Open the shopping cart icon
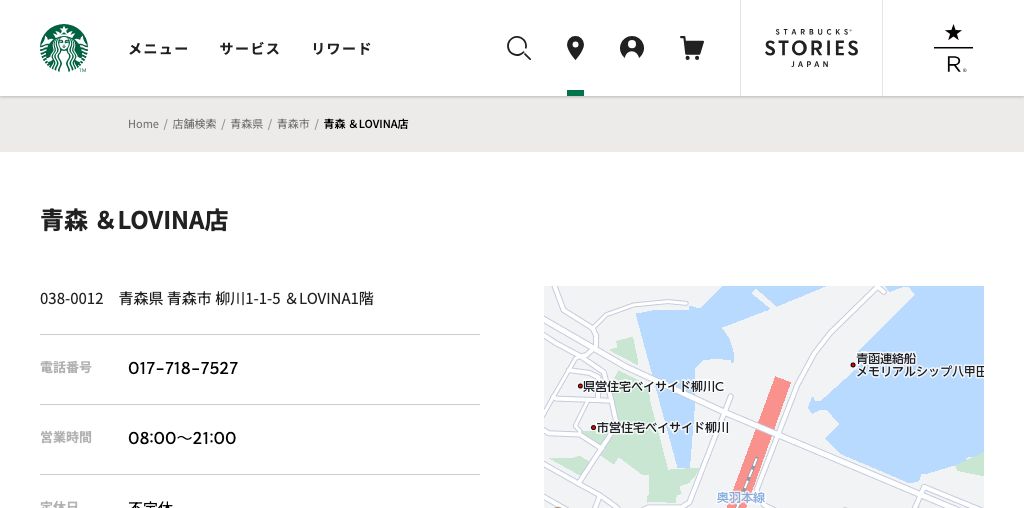The width and height of the screenshot is (1024, 508). (x=692, y=48)
